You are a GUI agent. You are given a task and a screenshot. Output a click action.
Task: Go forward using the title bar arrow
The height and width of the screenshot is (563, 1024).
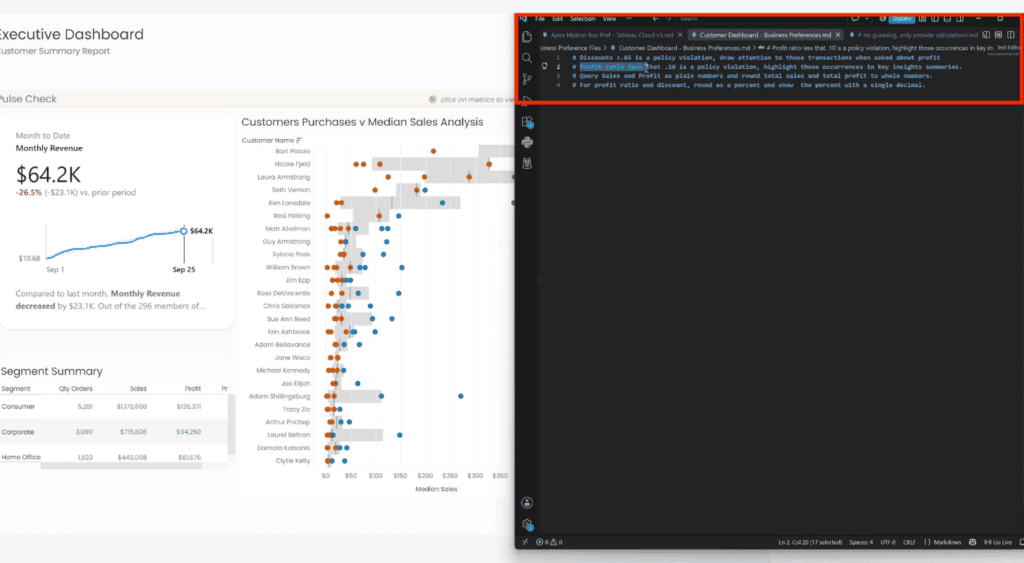[x=667, y=19]
